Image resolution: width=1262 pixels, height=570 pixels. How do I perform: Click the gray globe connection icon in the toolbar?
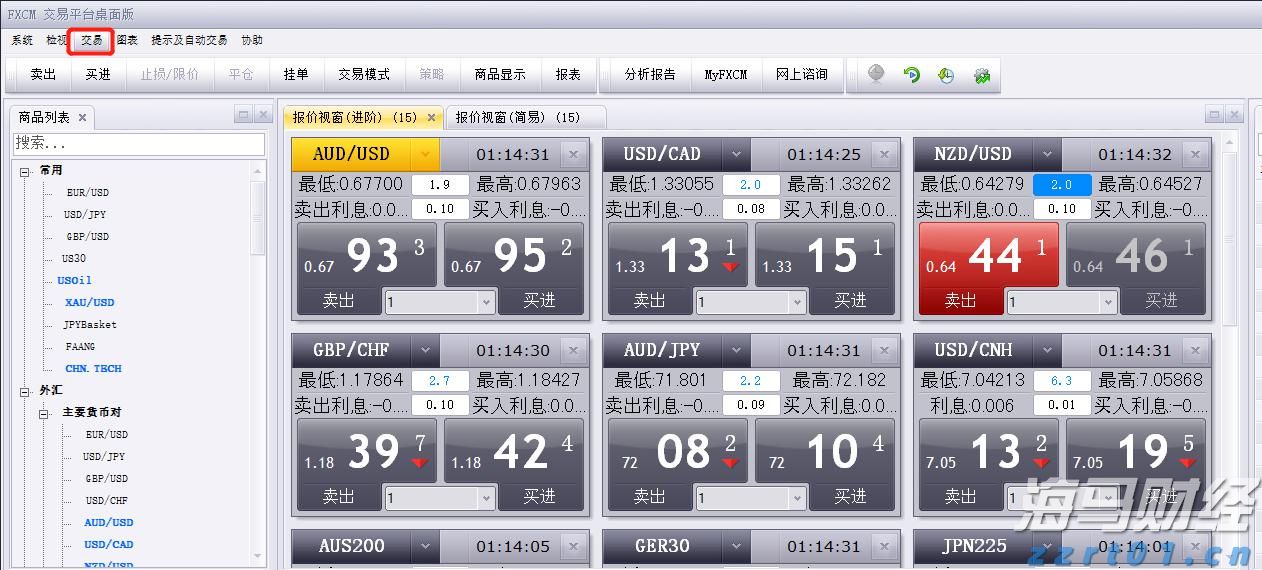pos(876,75)
